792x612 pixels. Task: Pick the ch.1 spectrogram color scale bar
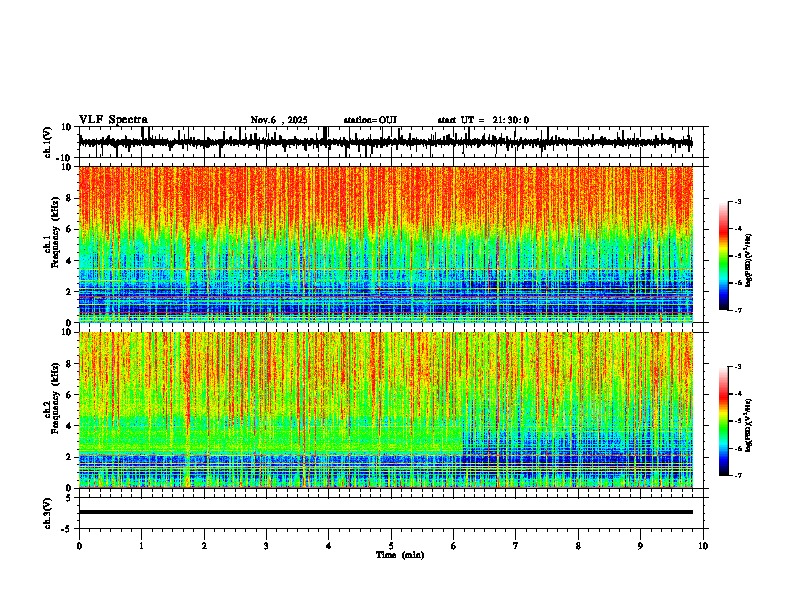pos(723,256)
